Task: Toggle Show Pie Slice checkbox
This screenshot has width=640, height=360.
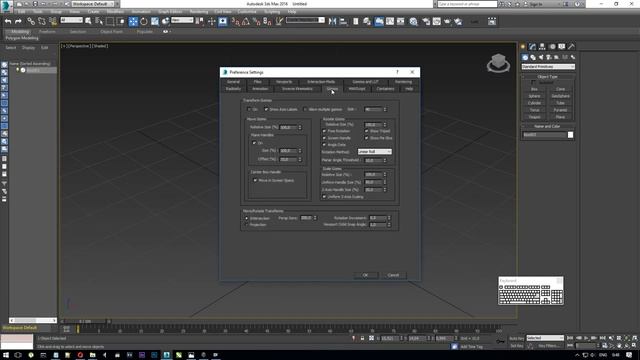Action: tap(367, 138)
